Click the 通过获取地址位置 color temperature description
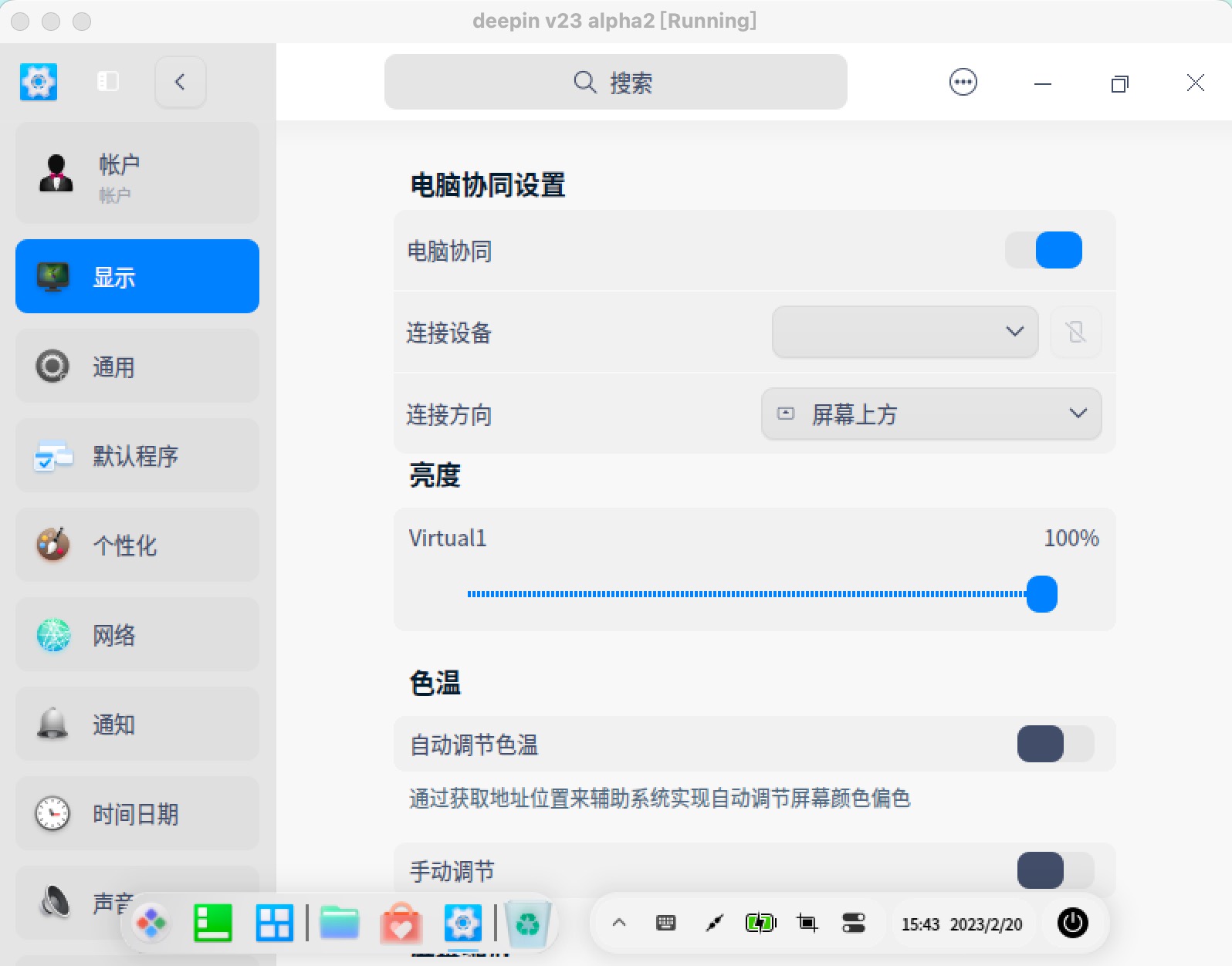Screen dimensions: 1232x966 660,798
